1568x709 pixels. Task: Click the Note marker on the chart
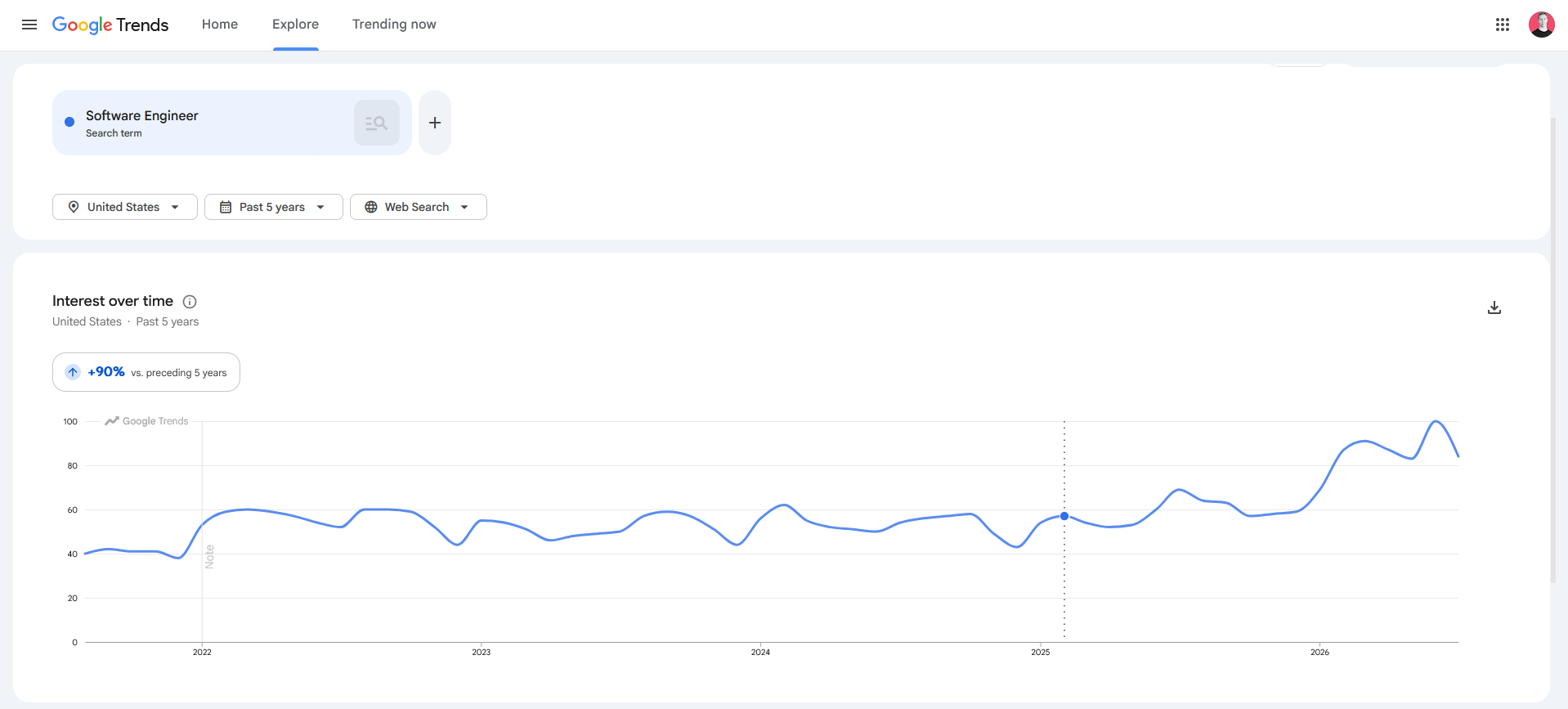click(209, 556)
